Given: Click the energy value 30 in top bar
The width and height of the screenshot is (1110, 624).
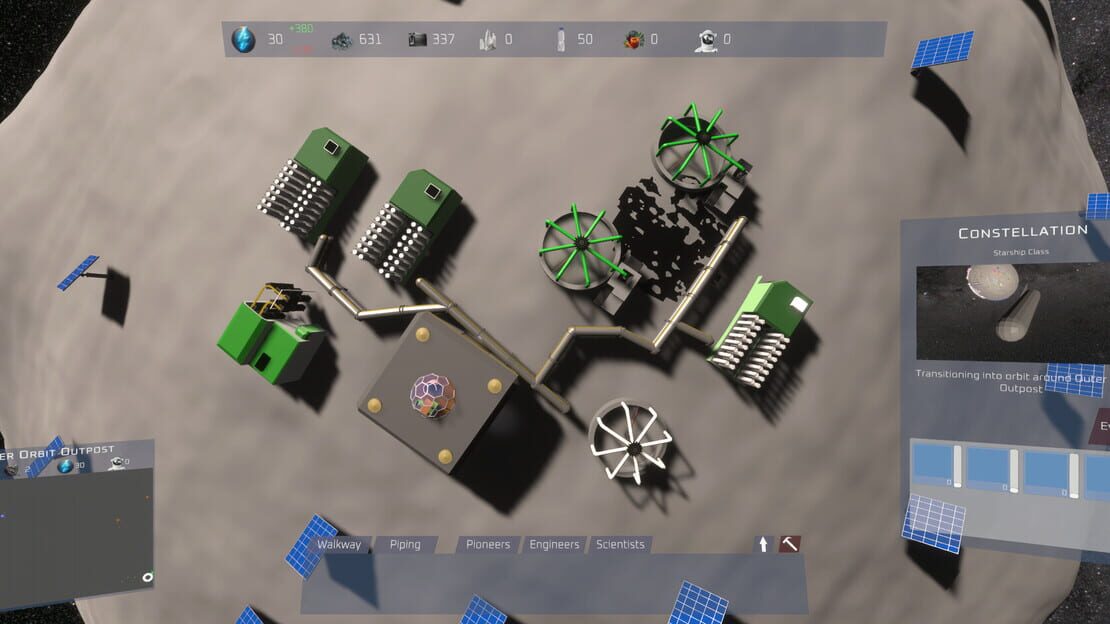Looking at the screenshot, I should (275, 40).
